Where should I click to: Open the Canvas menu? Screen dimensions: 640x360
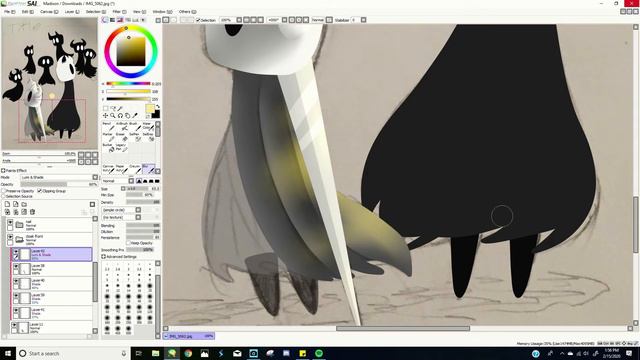click(49, 12)
